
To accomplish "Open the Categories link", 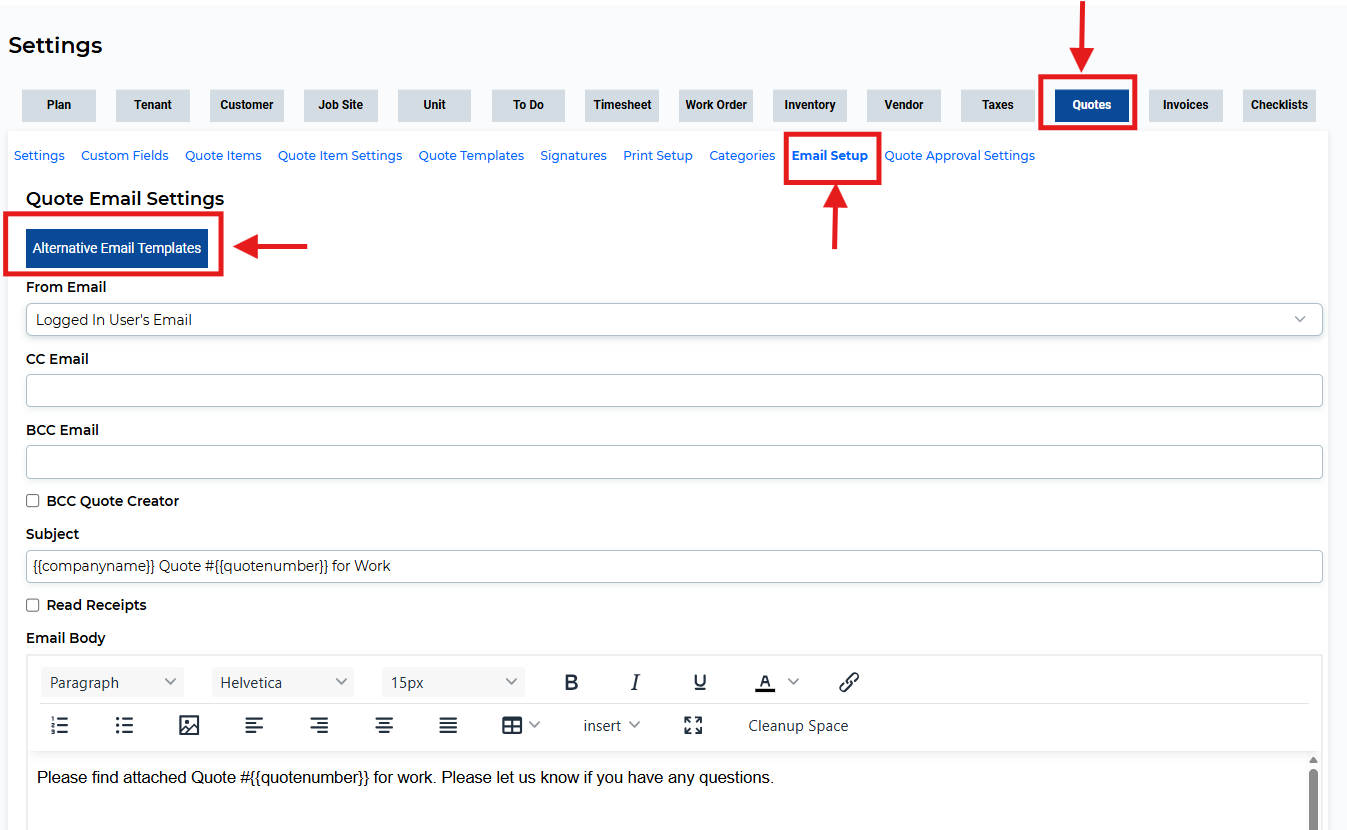I will point(742,156).
